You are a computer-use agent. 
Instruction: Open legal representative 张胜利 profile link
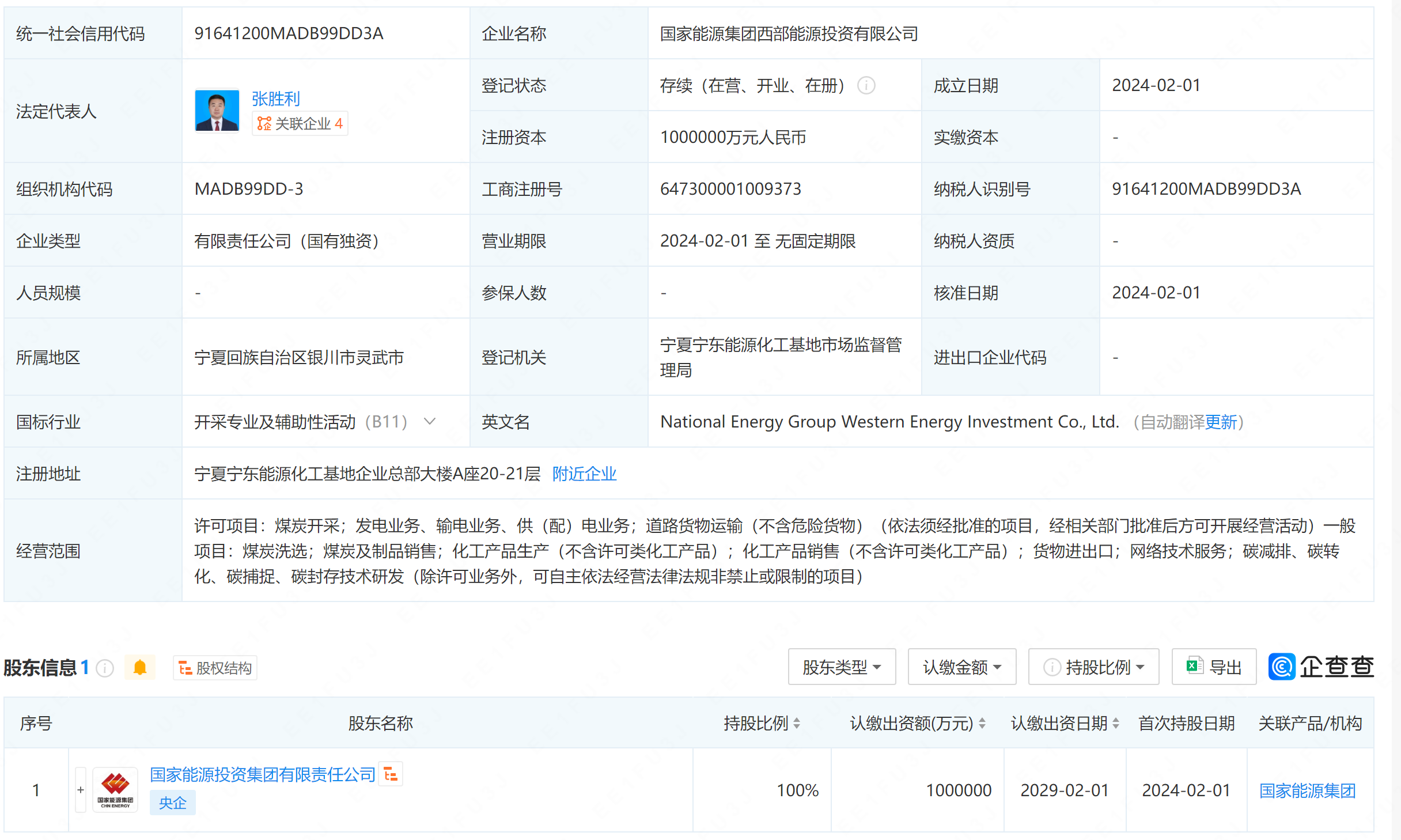click(276, 99)
